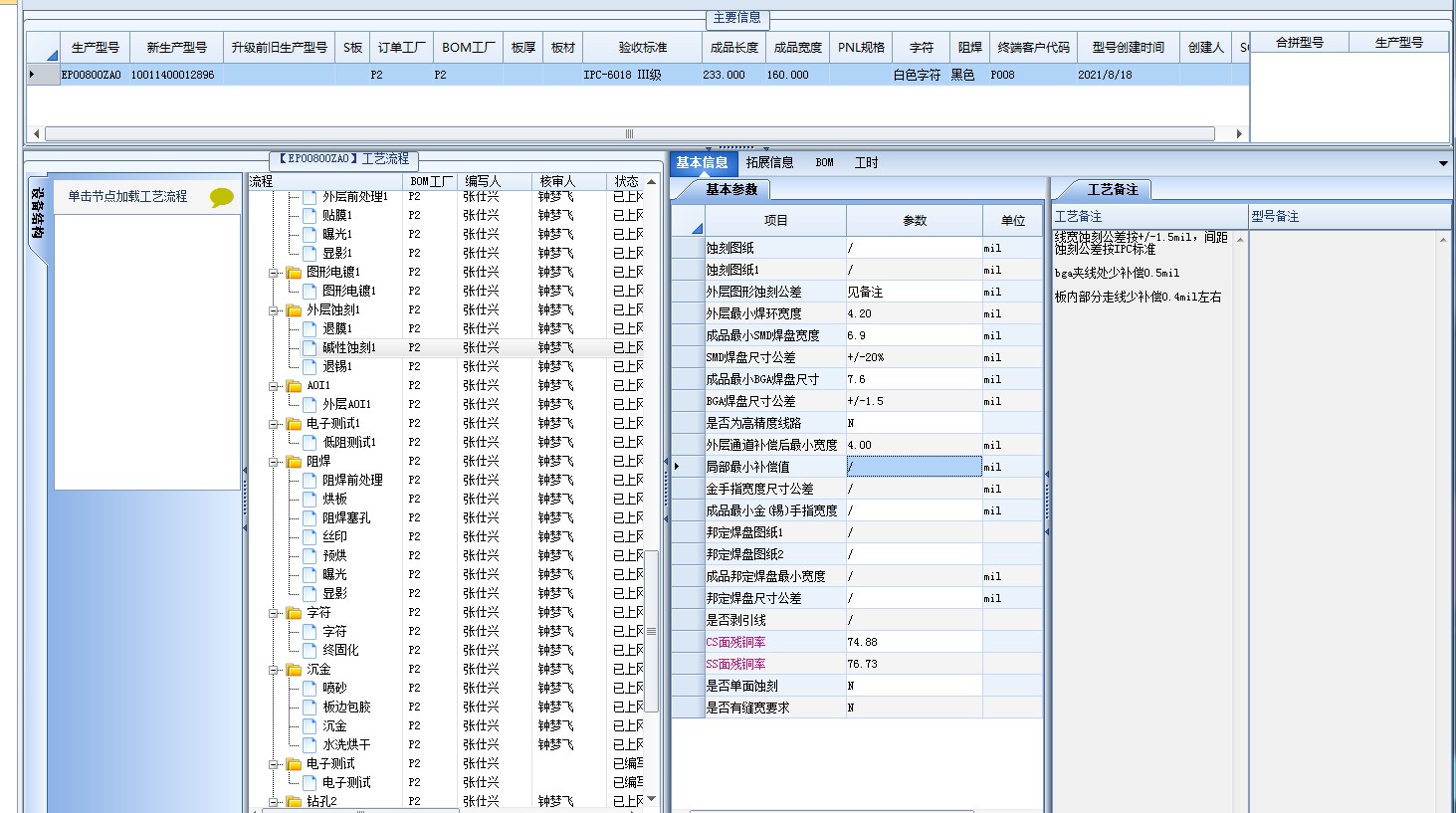Viewport: 1456px width, 813px height.
Task: Click the 合拼型号 column header
Action: coord(1300,43)
